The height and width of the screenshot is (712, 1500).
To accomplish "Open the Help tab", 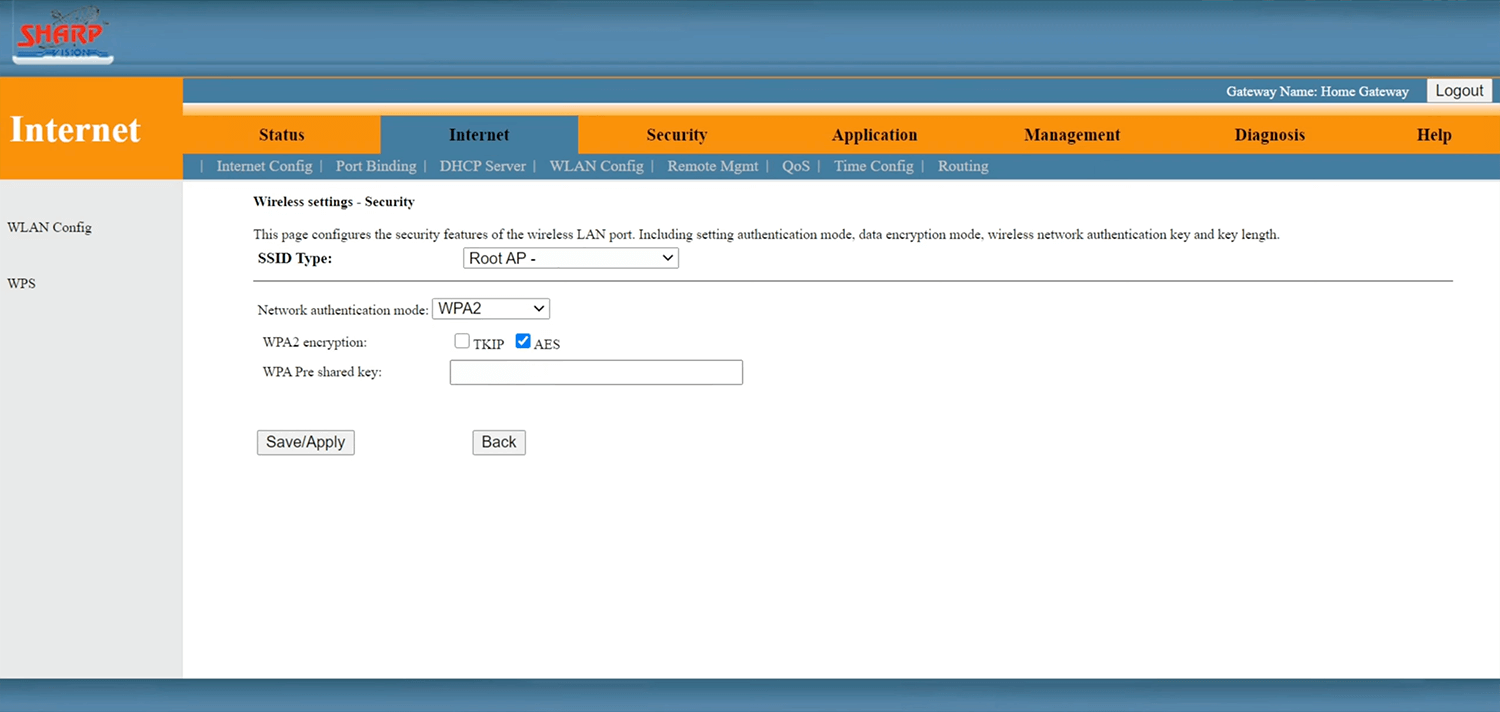I will (1433, 135).
